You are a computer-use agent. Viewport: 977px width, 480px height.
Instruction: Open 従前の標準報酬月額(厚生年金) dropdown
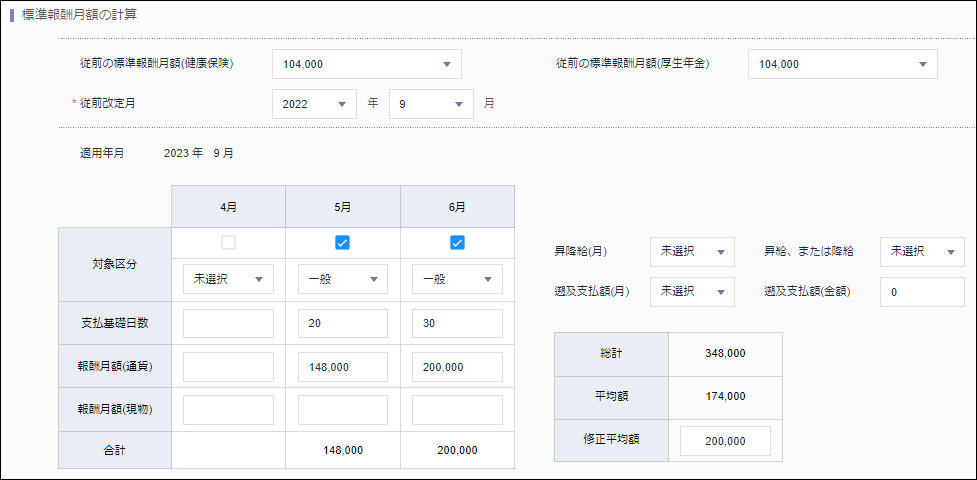pos(842,64)
